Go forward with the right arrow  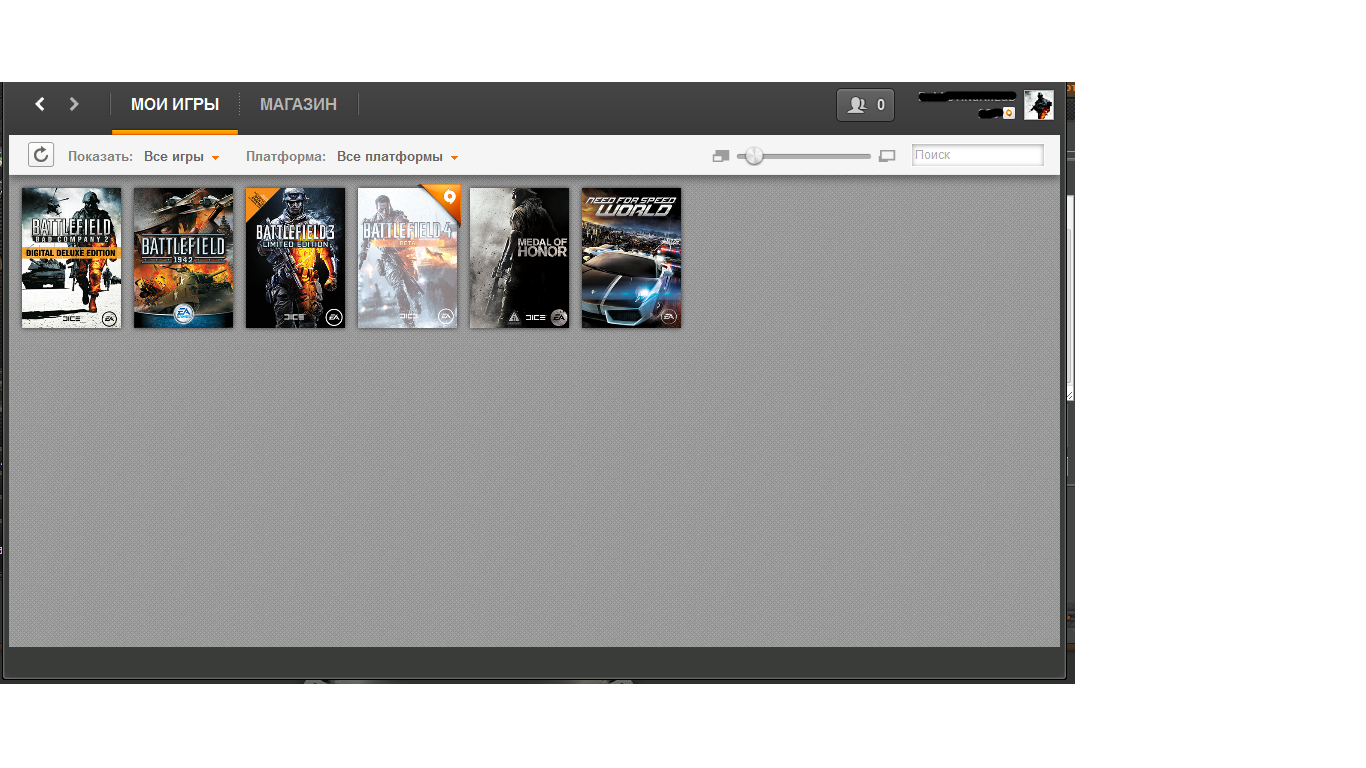[74, 104]
